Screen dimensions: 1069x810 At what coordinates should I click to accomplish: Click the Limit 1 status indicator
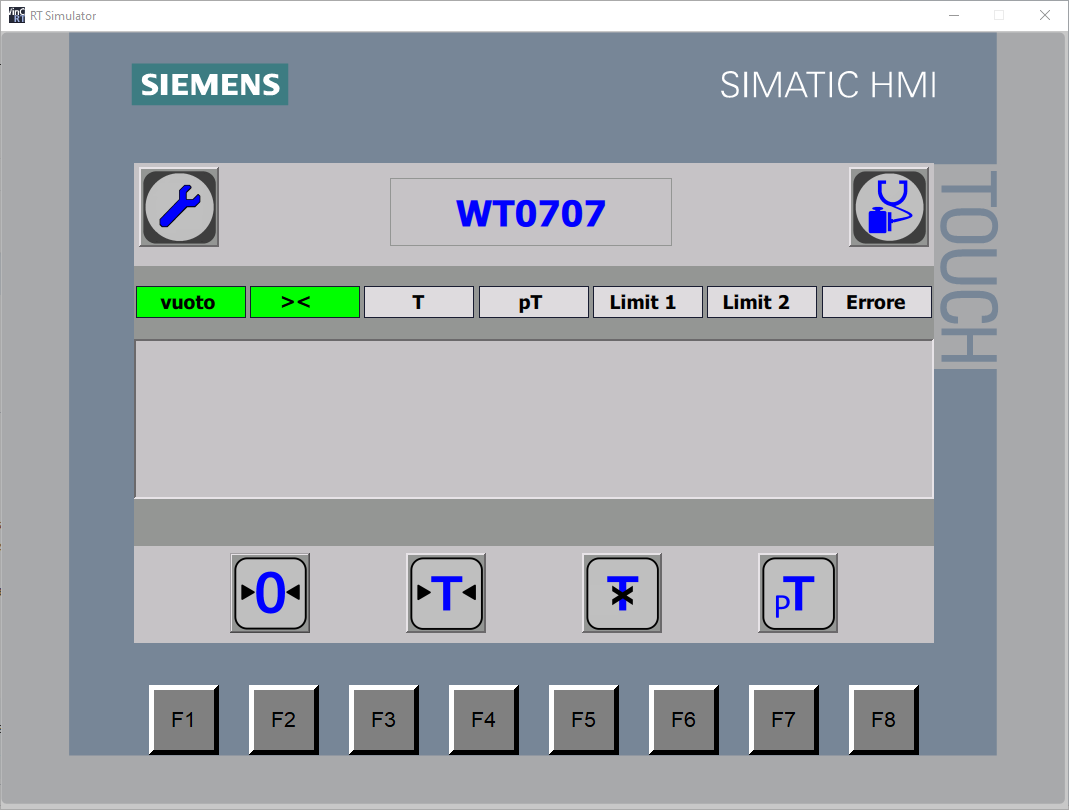(648, 302)
